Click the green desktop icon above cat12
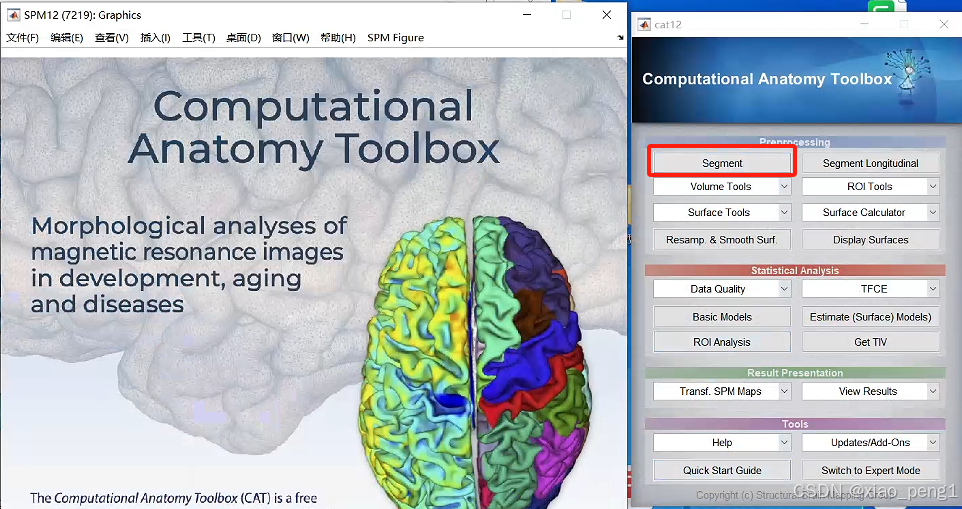962x509 pixels. pyautogui.click(x=882, y=6)
